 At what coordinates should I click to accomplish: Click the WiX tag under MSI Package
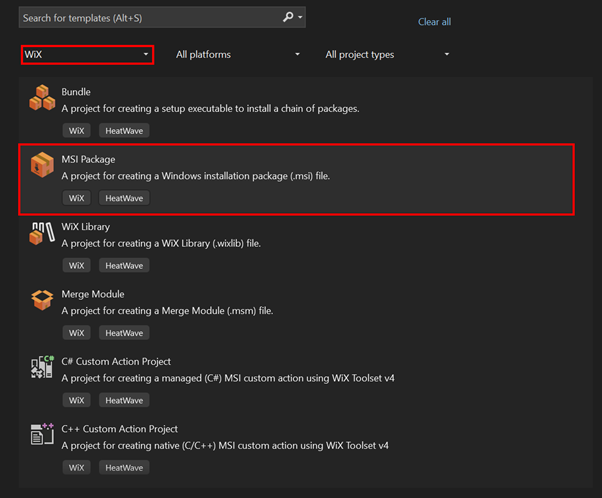[76, 198]
